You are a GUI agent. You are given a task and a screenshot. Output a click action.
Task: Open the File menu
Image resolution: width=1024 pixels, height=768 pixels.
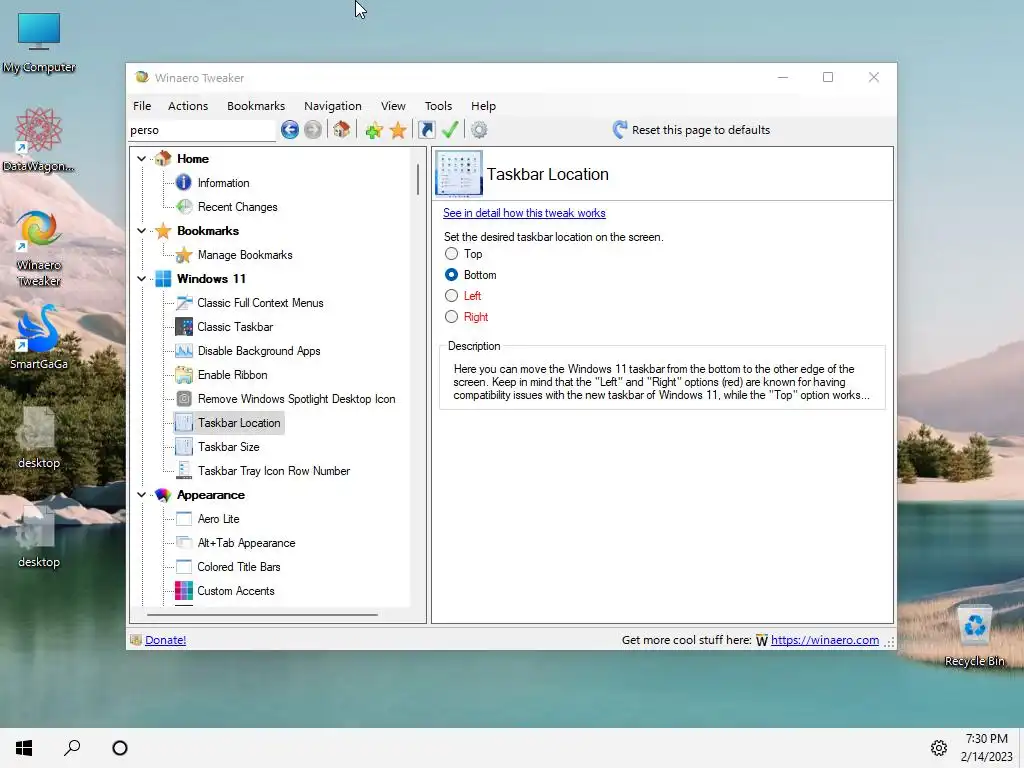(x=142, y=106)
